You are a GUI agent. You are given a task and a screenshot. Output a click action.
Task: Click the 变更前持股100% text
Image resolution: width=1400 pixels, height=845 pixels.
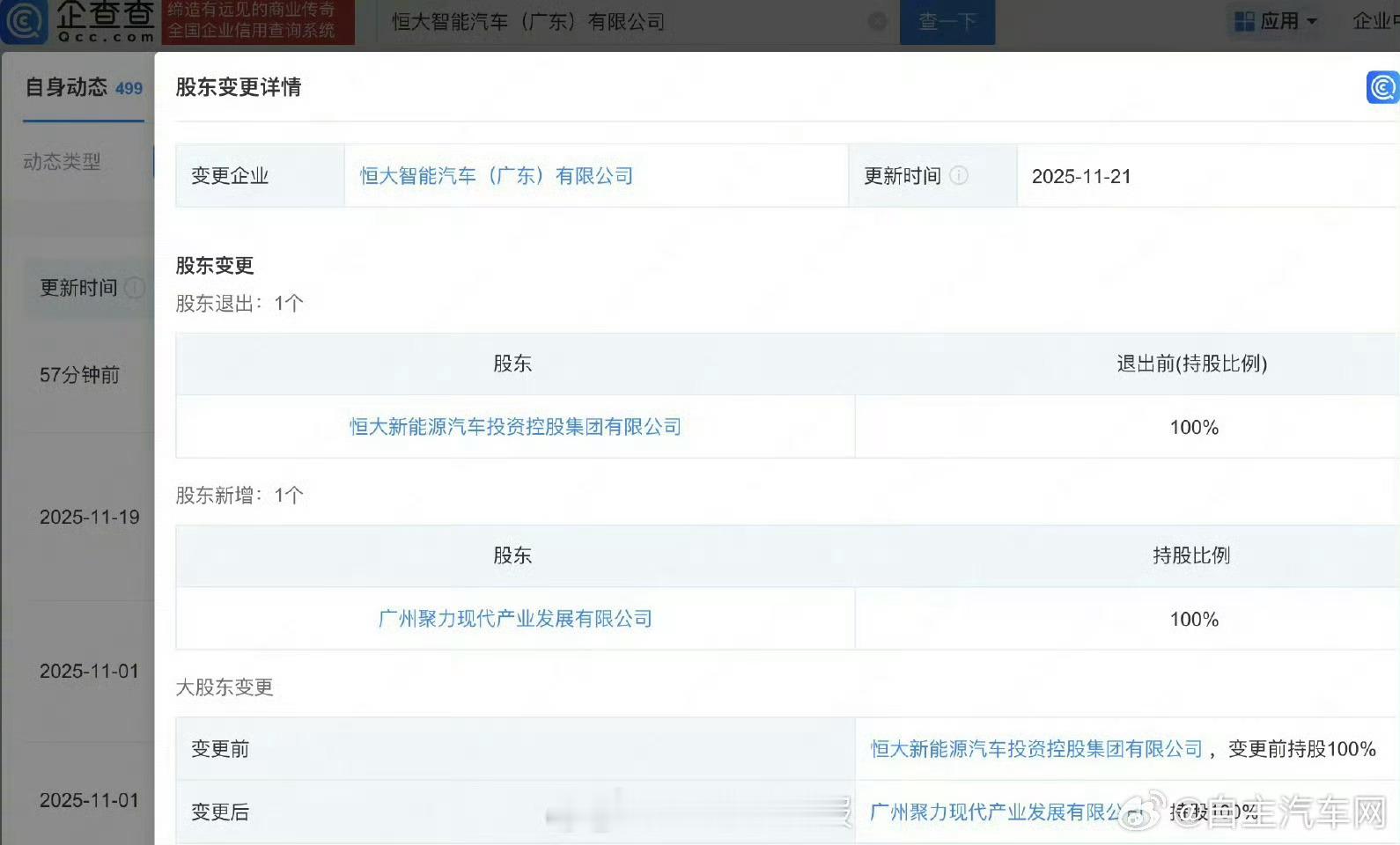click(1302, 749)
